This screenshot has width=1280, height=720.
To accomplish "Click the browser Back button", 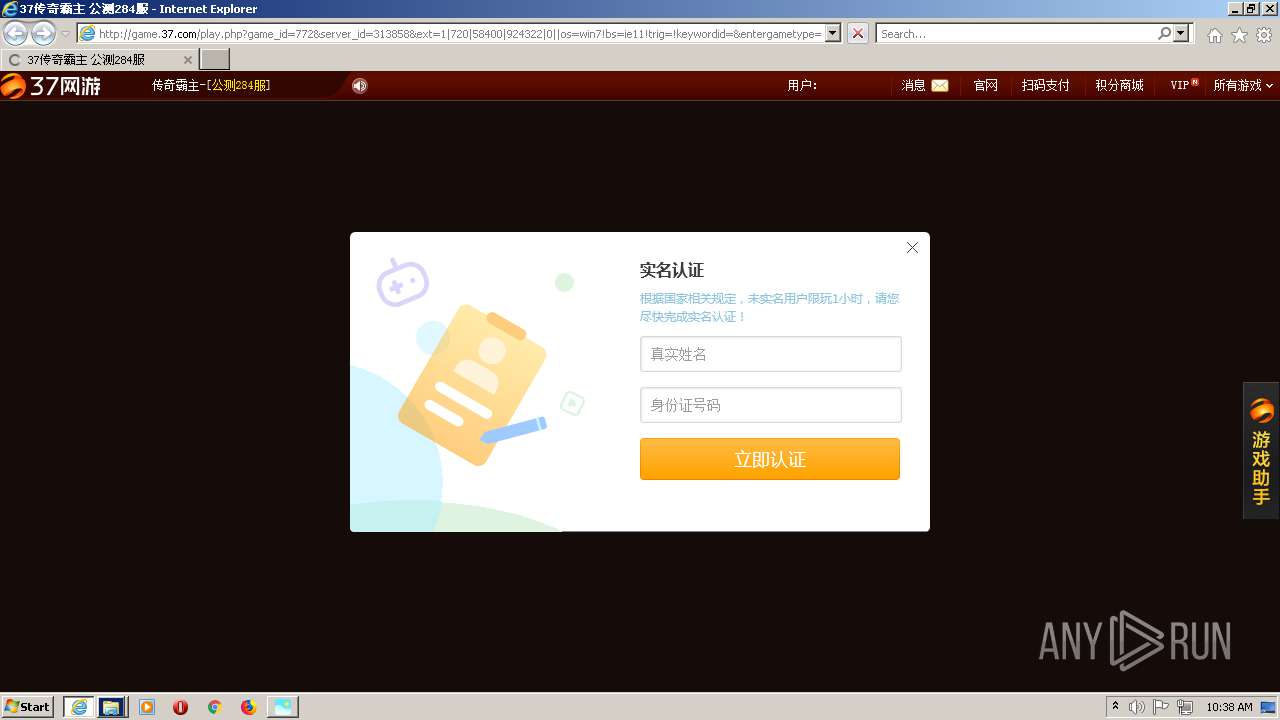I will (x=16, y=34).
